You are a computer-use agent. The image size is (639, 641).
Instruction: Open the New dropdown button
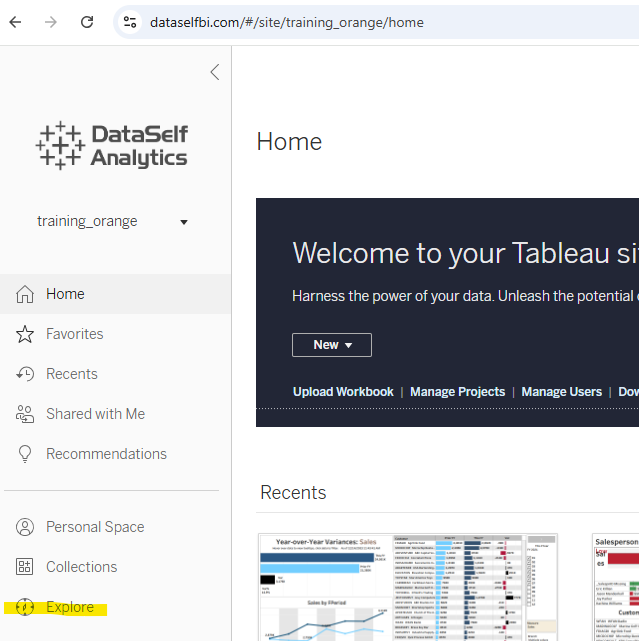point(332,345)
